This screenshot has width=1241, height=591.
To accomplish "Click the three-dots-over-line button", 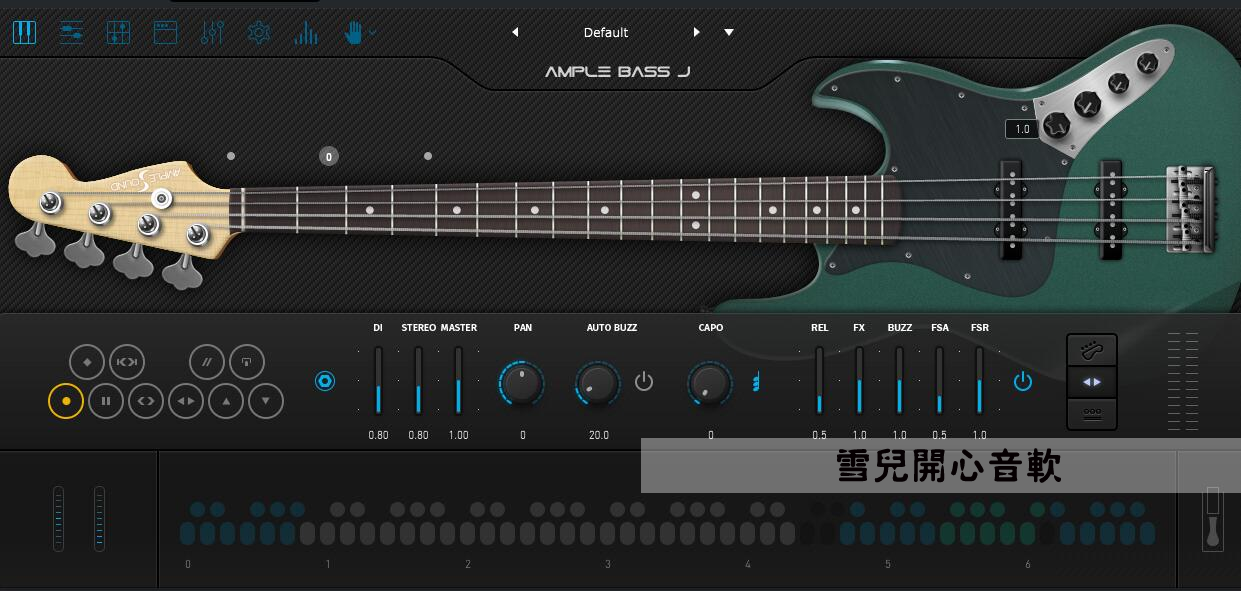I will click(x=1092, y=414).
